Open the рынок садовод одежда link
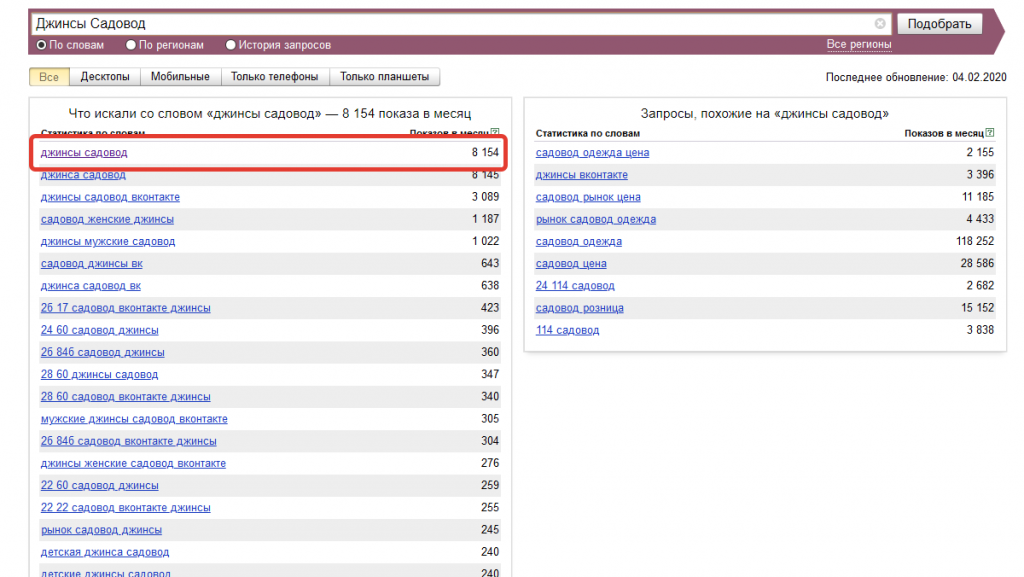This screenshot has width=1024, height=577. click(x=596, y=219)
